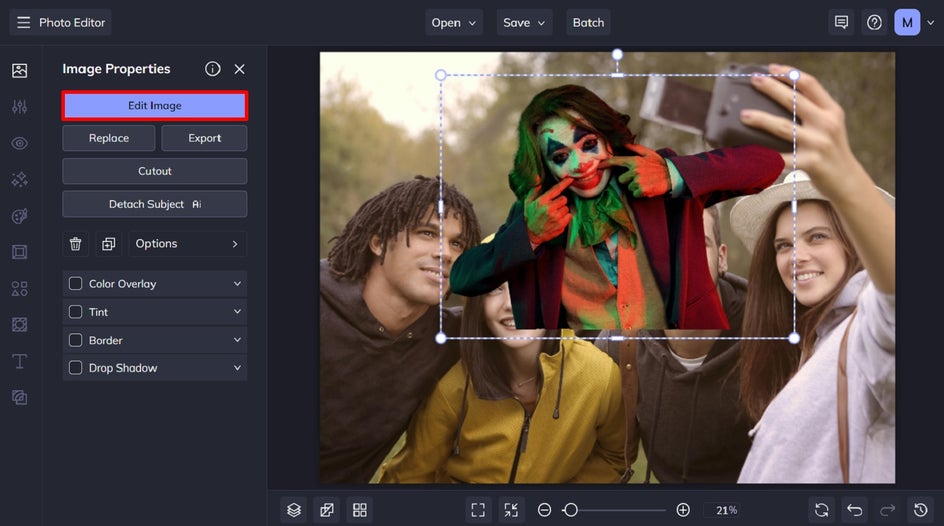This screenshot has height=526, width=944.
Task: Enable the Drop Shadow checkbox
Action: 75,368
